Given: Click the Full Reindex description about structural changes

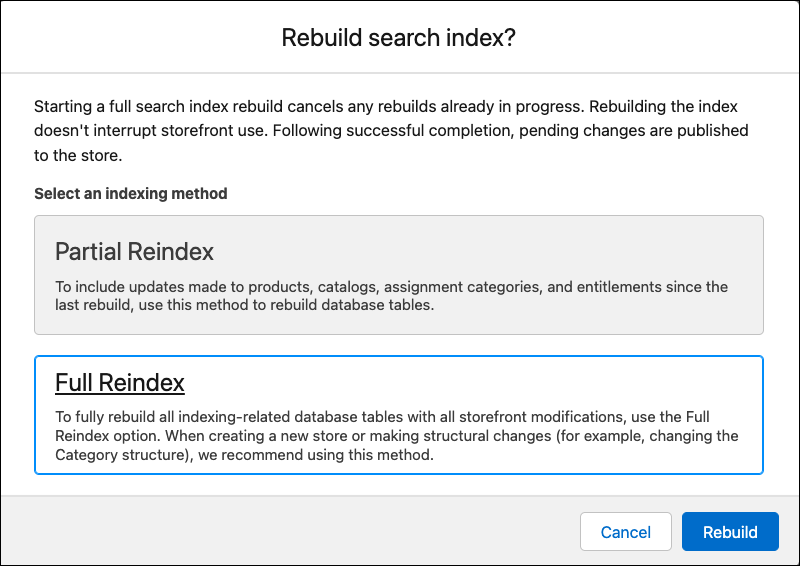Looking at the screenshot, I should point(396,435).
